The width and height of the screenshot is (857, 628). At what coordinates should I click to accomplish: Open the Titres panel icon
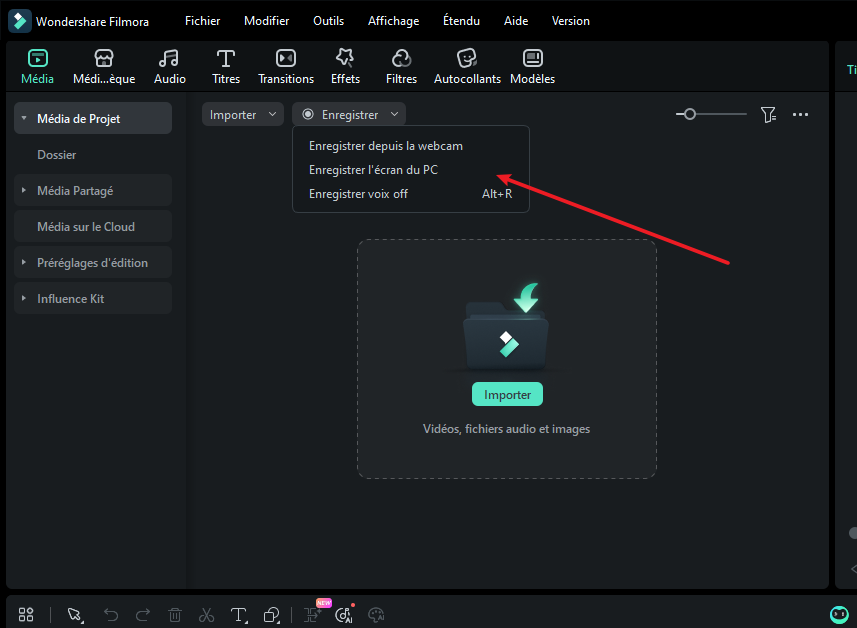(226, 59)
